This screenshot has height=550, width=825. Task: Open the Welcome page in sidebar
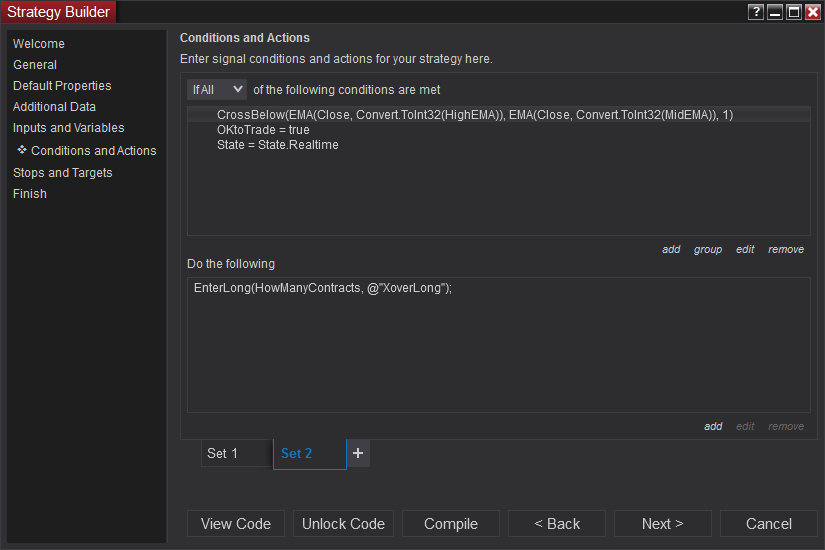tap(39, 44)
